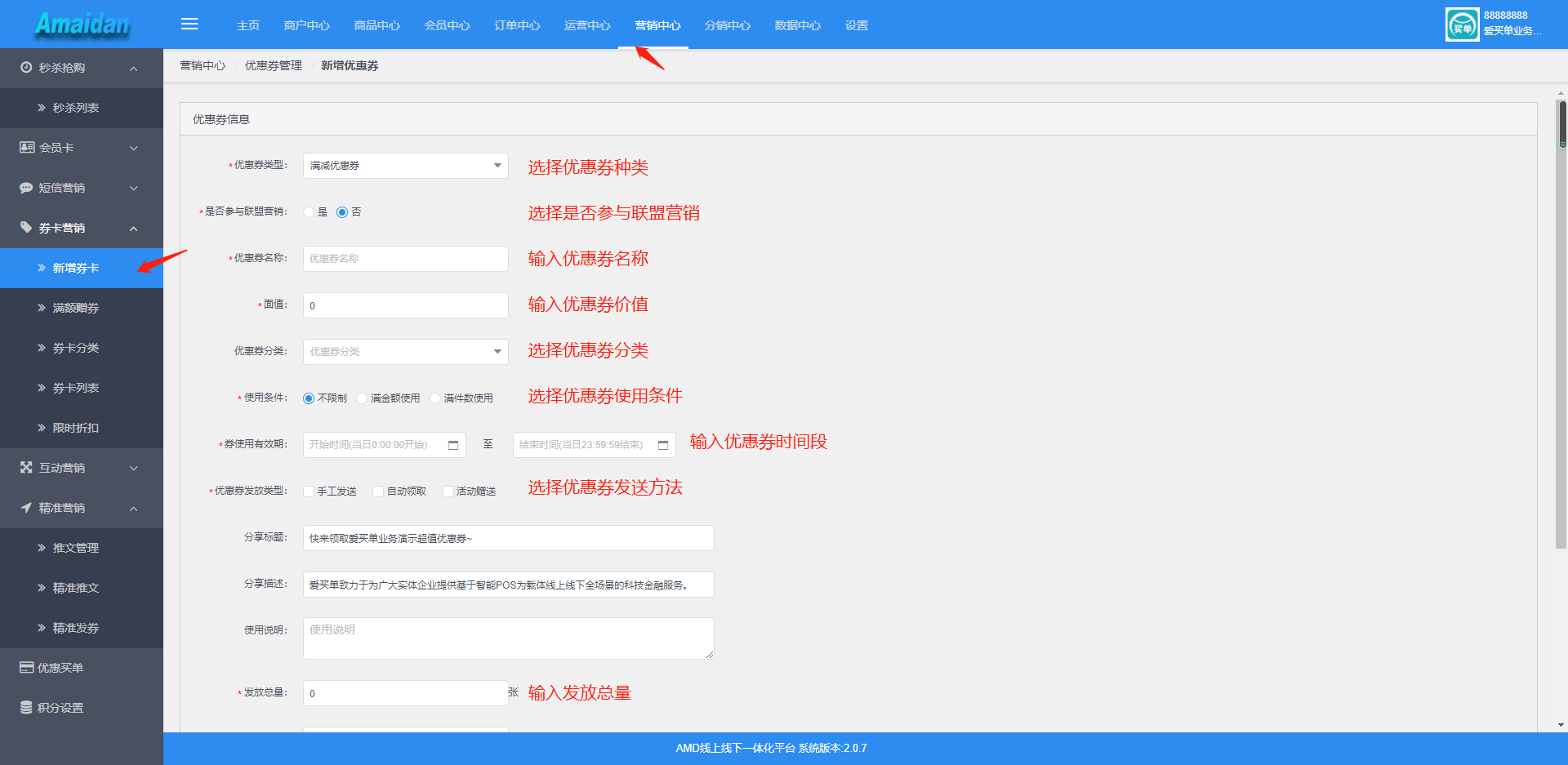Go to 推文管理 in sidebar
Viewport: 1568px width, 765px height.
point(82,548)
